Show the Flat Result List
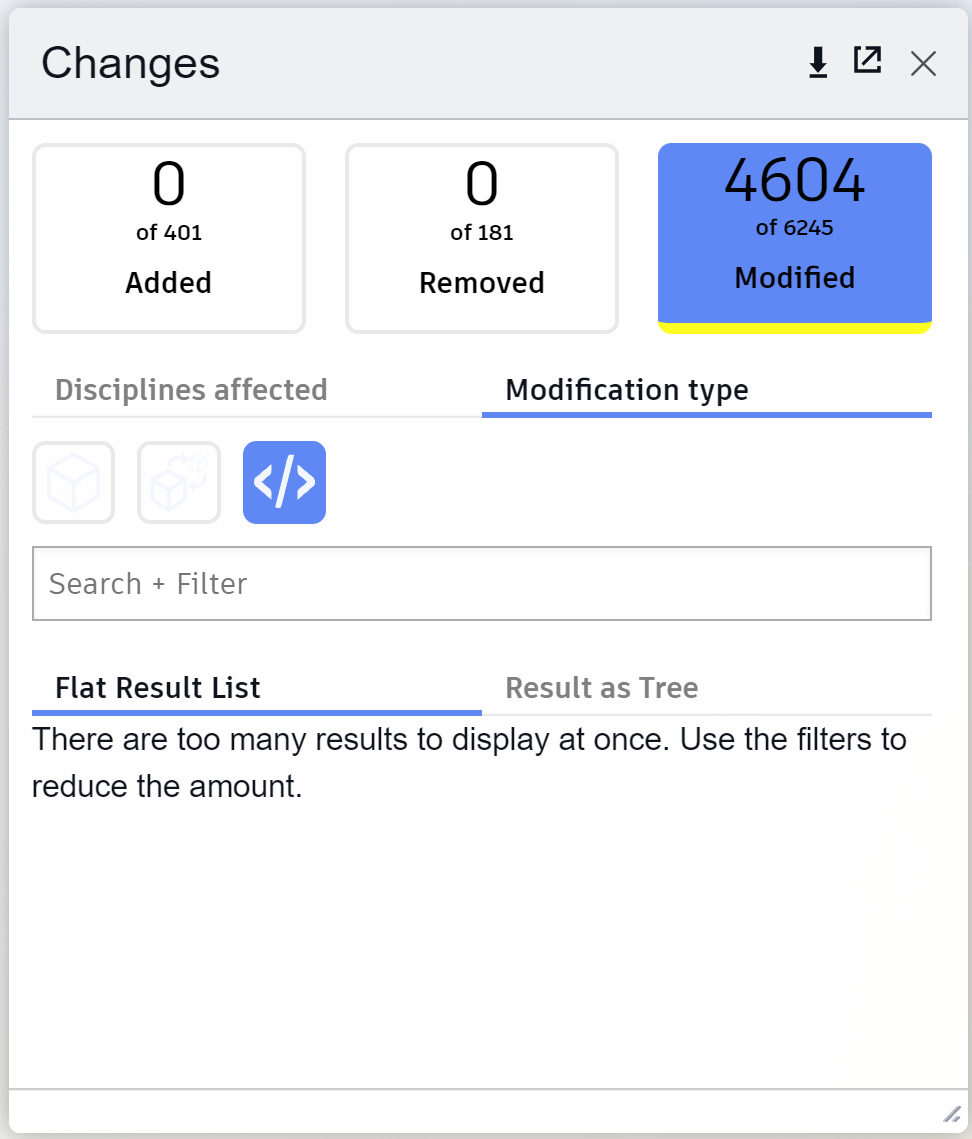This screenshot has height=1139, width=972. tap(156, 688)
